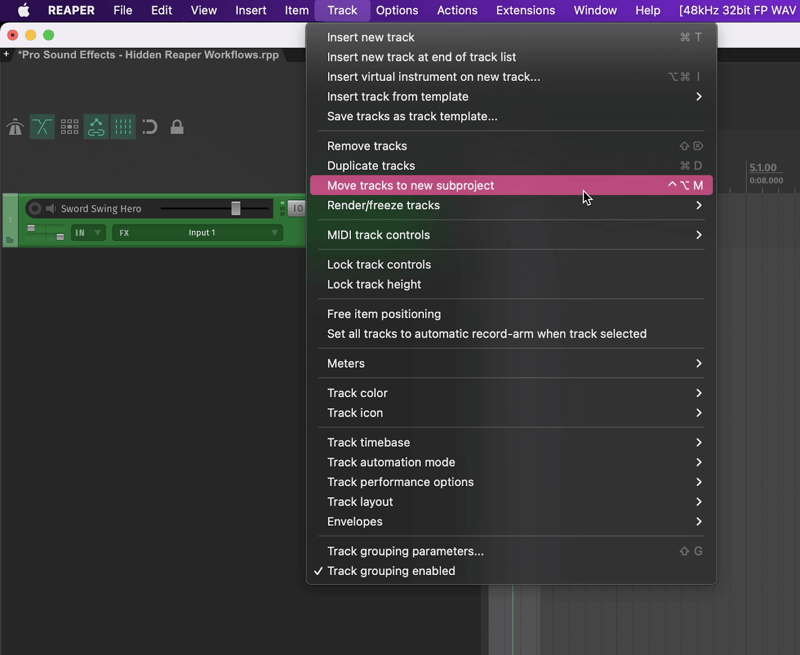The image size is (800, 655).
Task: Choose Remove tracks
Action: pyautogui.click(x=511, y=146)
